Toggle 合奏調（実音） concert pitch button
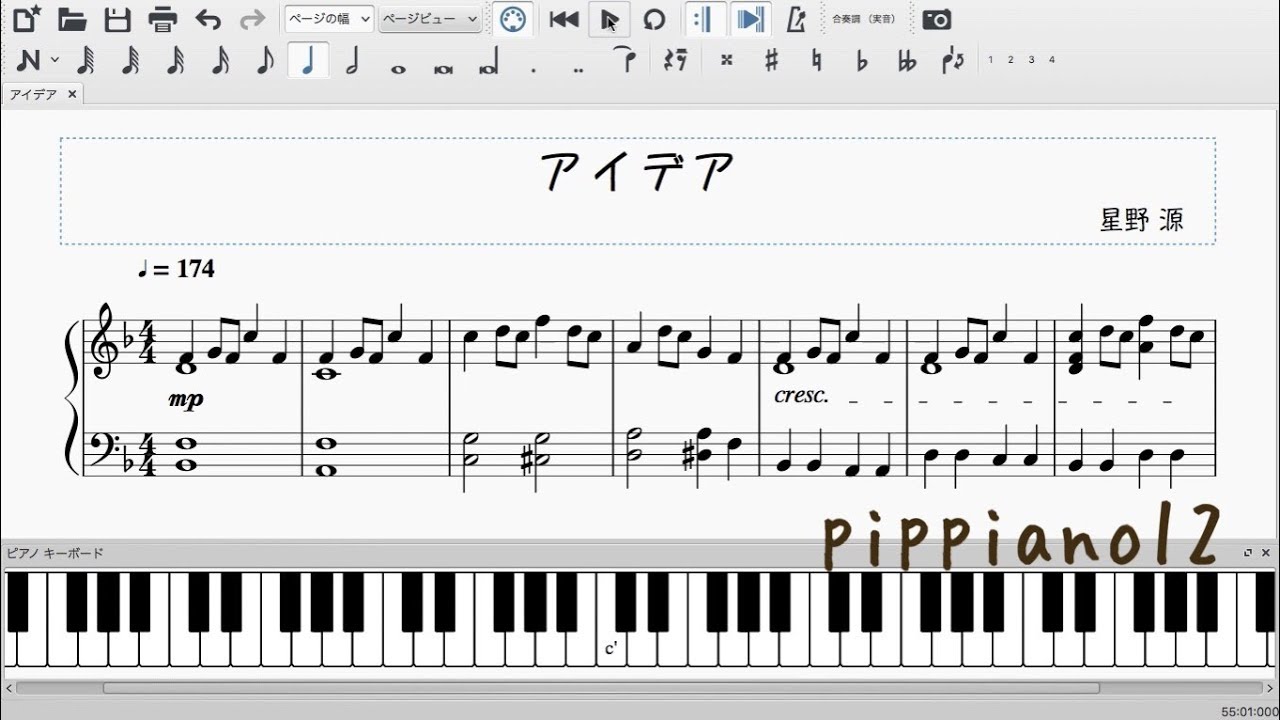 (x=864, y=19)
